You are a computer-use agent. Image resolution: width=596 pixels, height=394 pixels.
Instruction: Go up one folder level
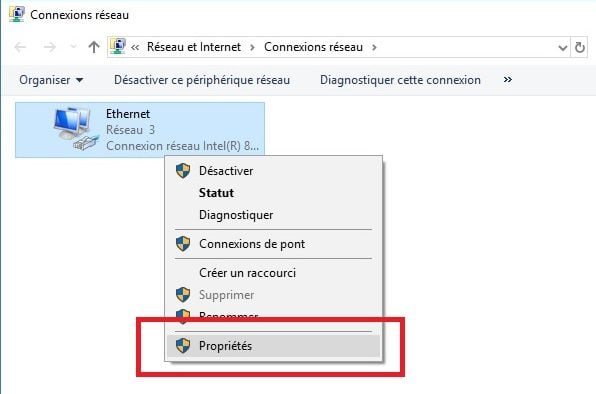tap(94, 47)
